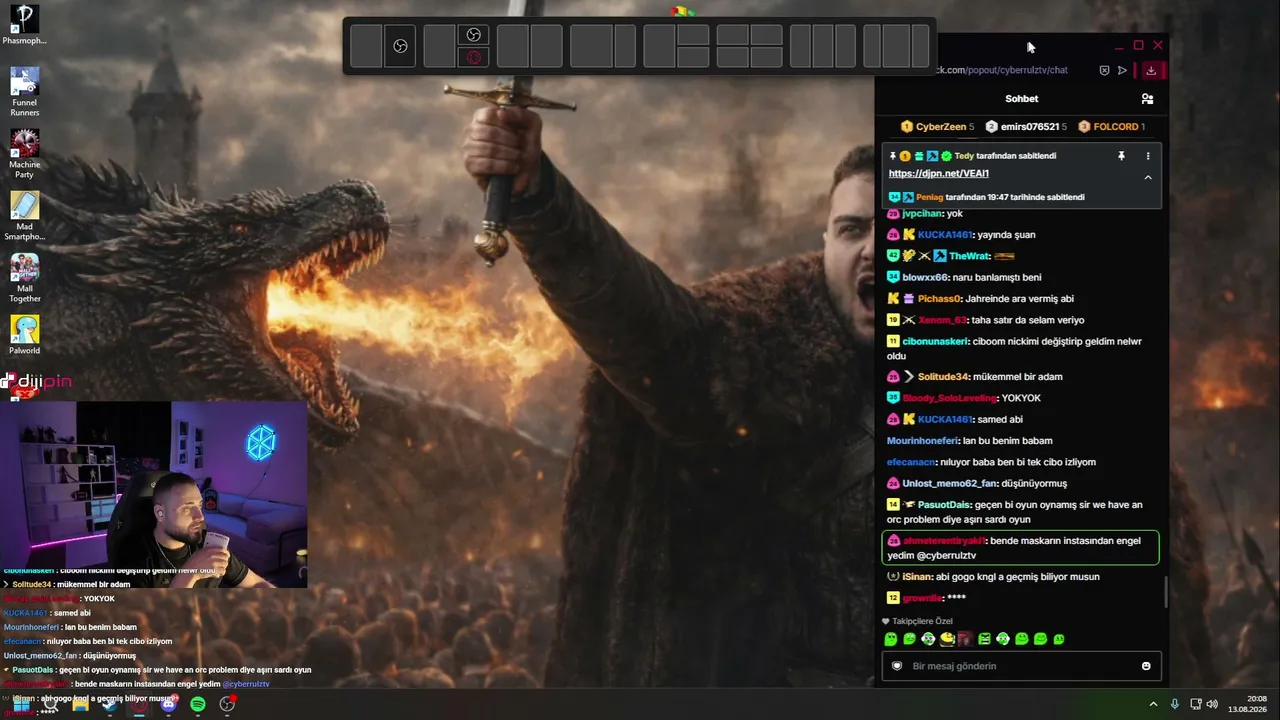Click the TheWrat username in chat

click(x=968, y=256)
